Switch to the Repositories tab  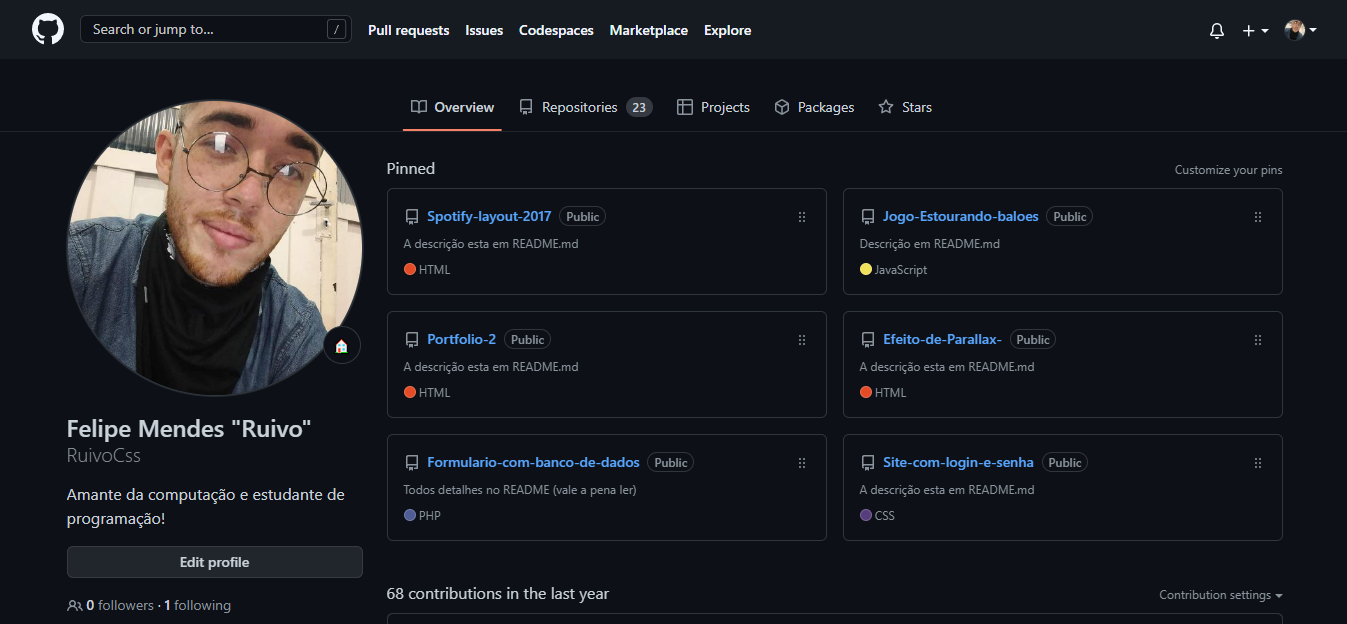click(585, 107)
